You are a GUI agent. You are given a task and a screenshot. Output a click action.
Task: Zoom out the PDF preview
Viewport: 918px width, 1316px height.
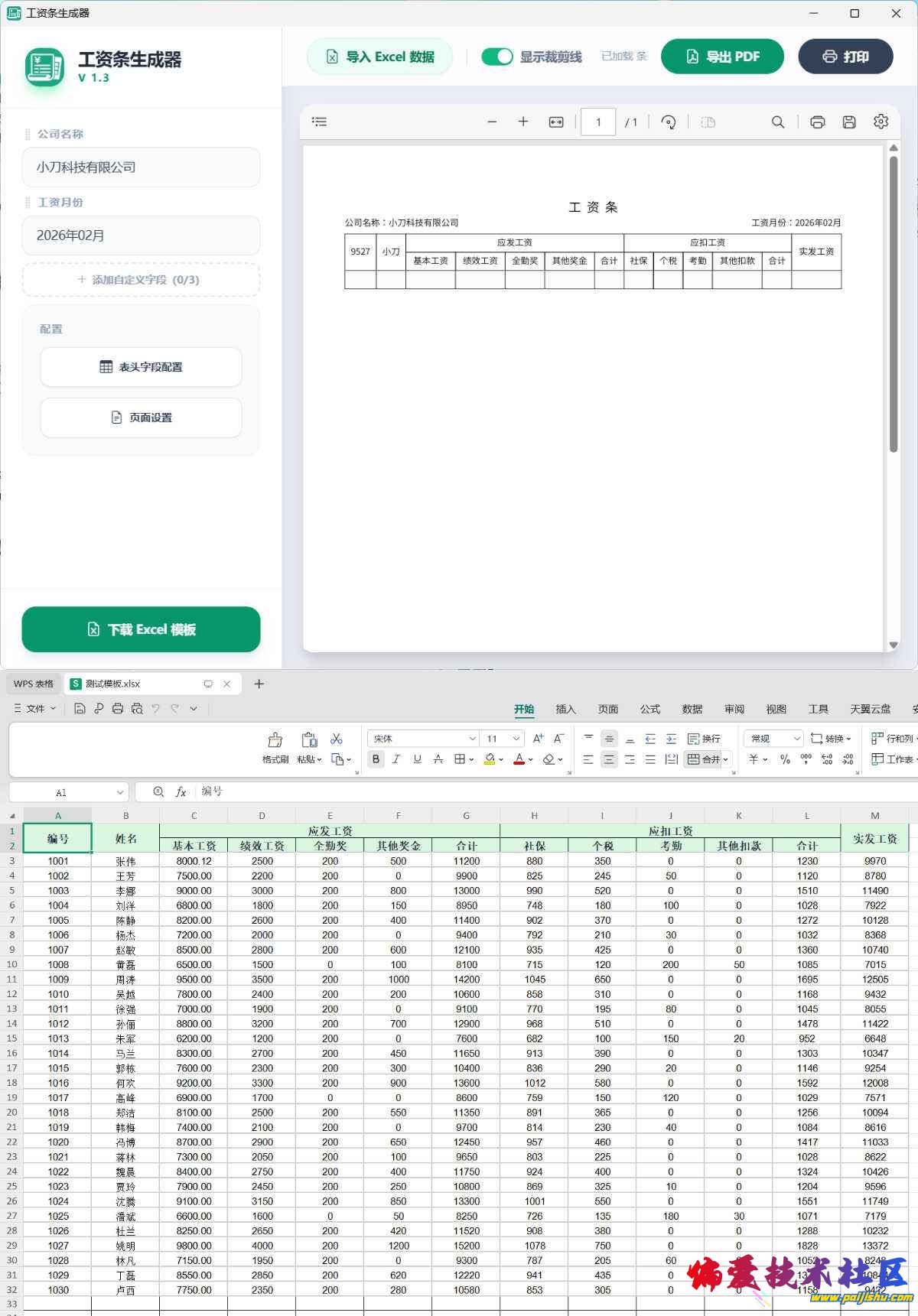pyautogui.click(x=492, y=122)
